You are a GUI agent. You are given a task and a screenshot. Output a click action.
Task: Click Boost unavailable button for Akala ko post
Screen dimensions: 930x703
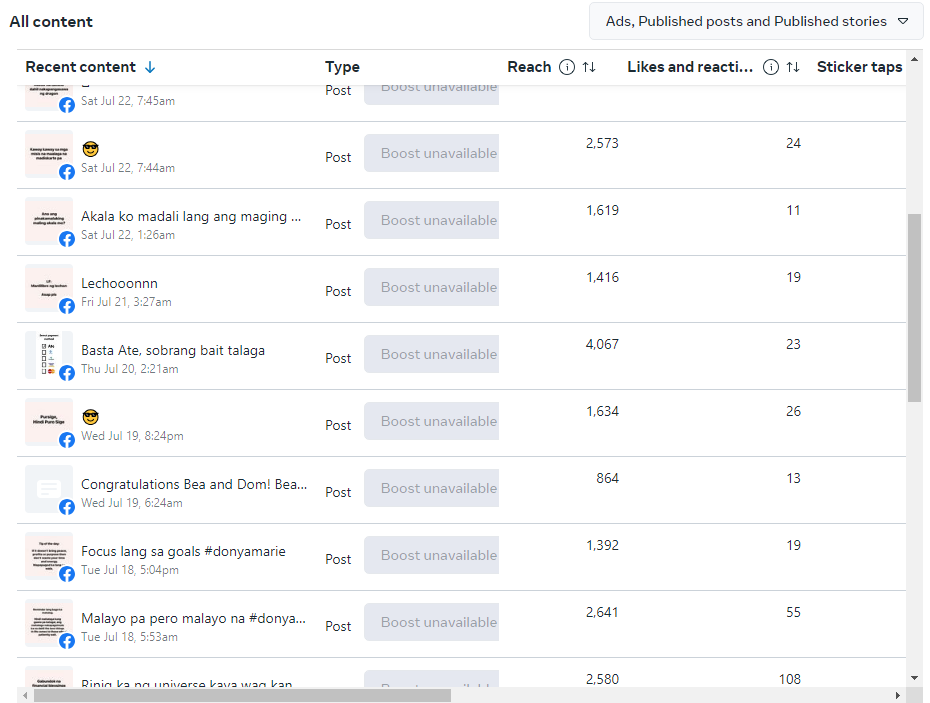click(x=431, y=220)
